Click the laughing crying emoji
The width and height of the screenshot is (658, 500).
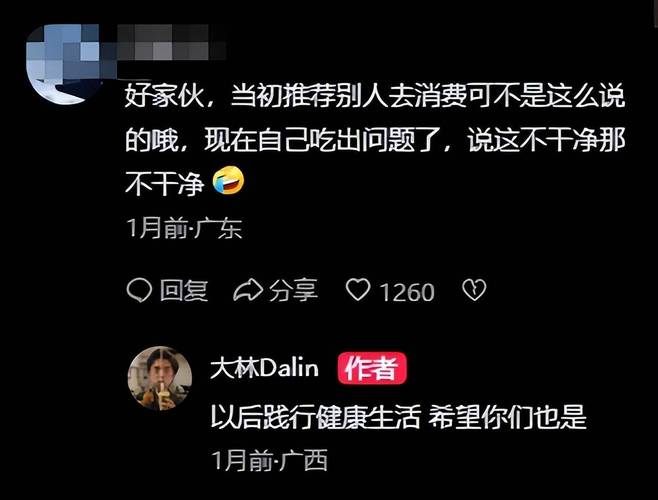coord(228,181)
